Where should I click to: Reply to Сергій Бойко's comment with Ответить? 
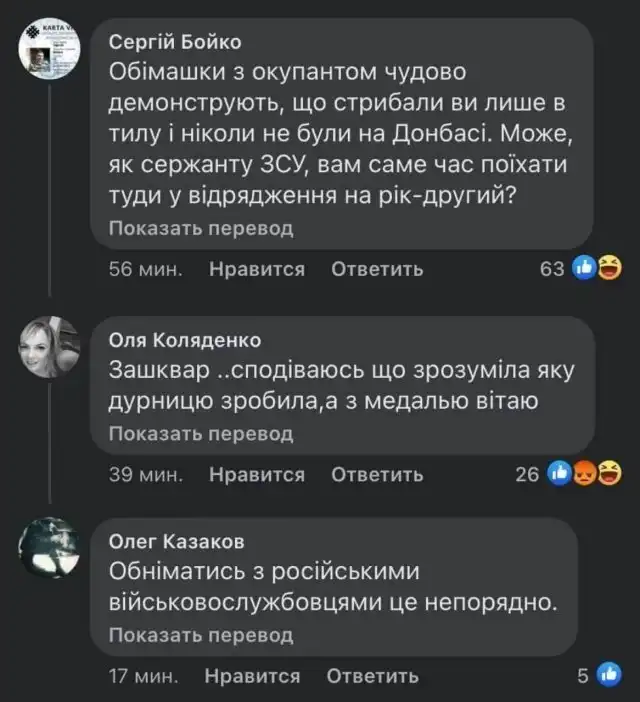click(377, 269)
